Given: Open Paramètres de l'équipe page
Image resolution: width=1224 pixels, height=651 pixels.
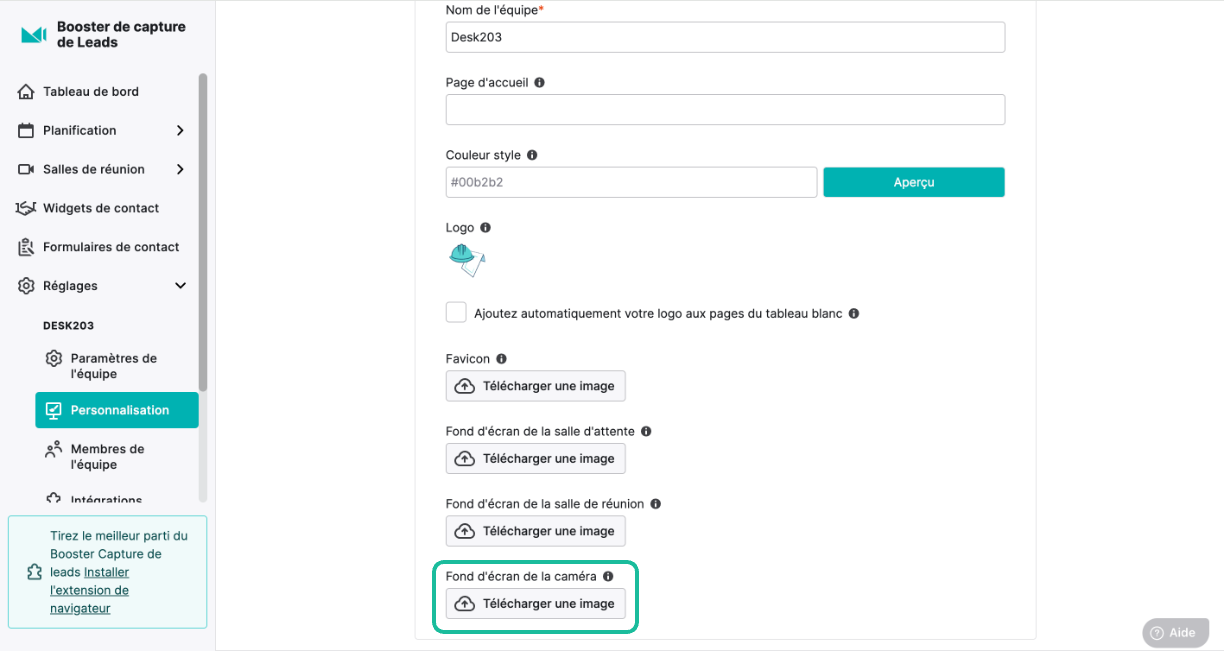Looking at the screenshot, I should coord(116,366).
